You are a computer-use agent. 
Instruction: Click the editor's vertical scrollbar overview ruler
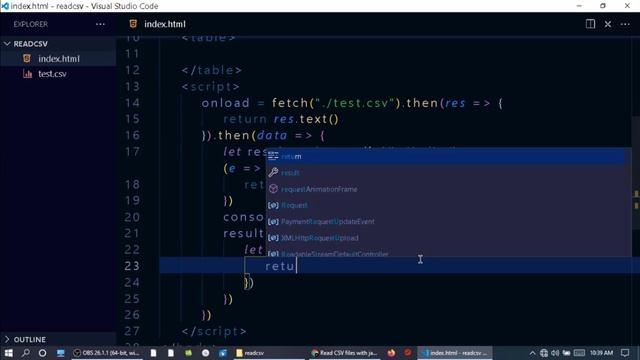tap(636, 192)
